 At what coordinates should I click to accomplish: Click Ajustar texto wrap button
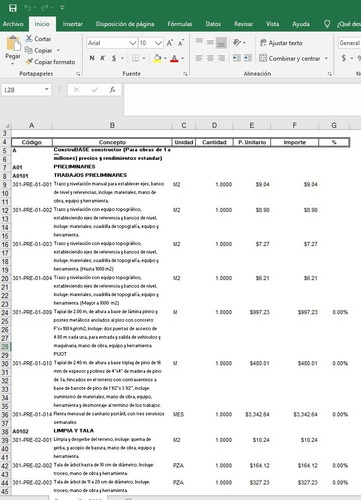pyautogui.click(x=281, y=43)
